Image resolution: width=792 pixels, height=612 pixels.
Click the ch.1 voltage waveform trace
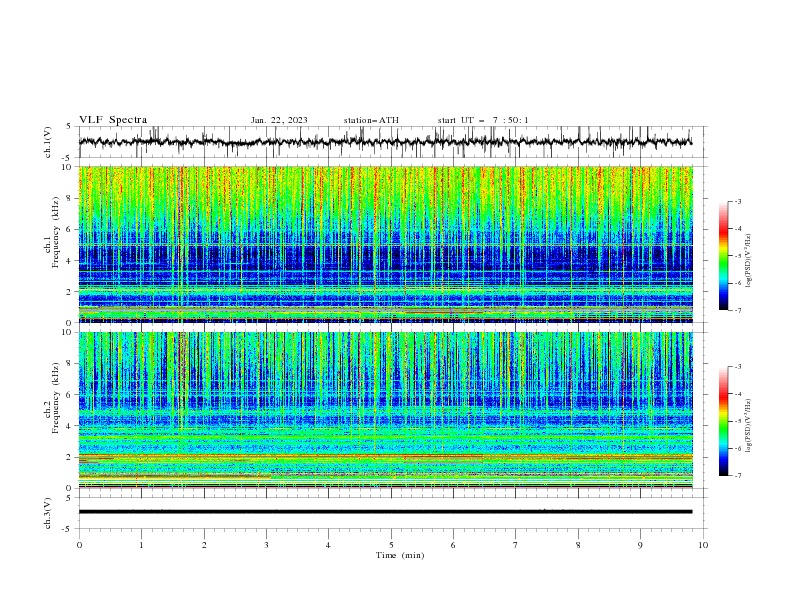pyautogui.click(x=385, y=142)
